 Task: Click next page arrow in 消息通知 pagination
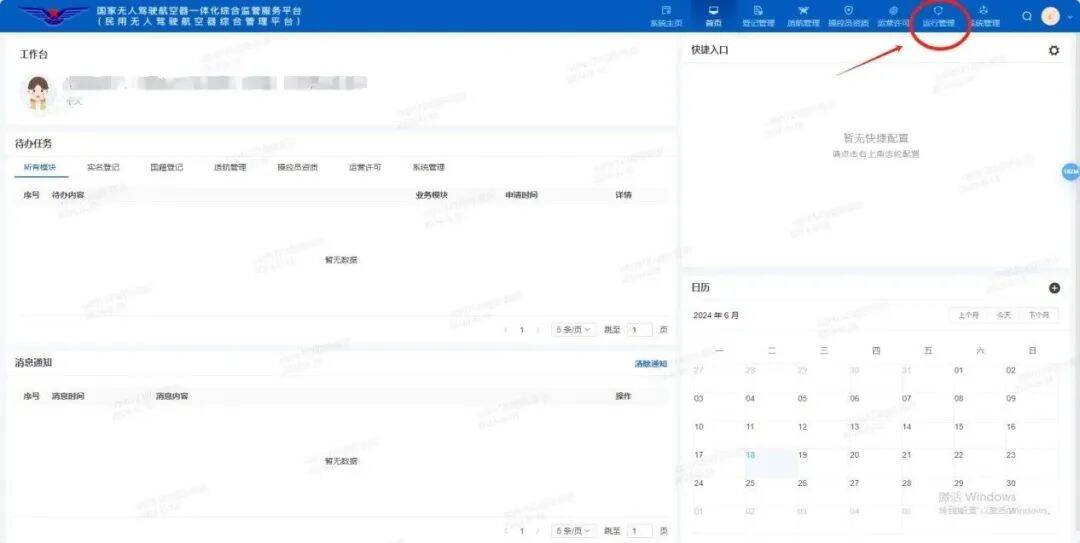(538, 531)
